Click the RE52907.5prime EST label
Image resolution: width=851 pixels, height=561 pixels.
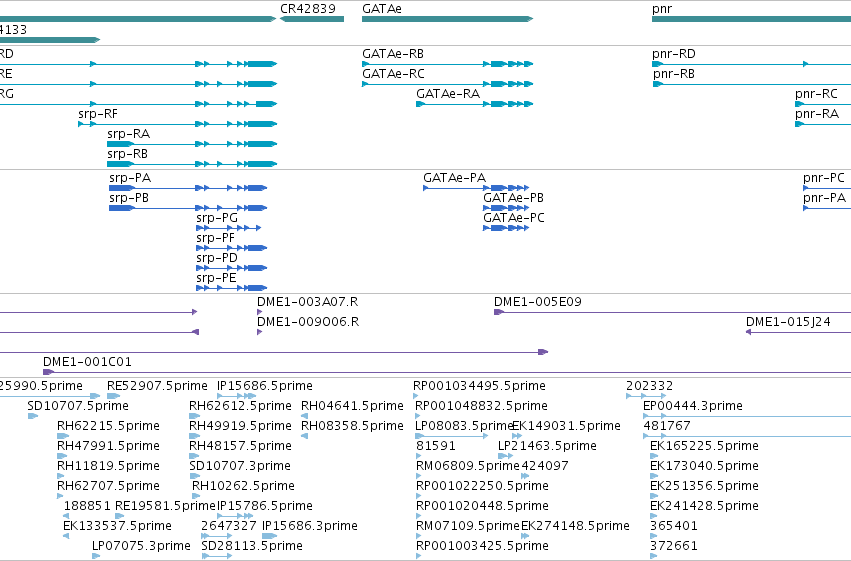(157, 386)
